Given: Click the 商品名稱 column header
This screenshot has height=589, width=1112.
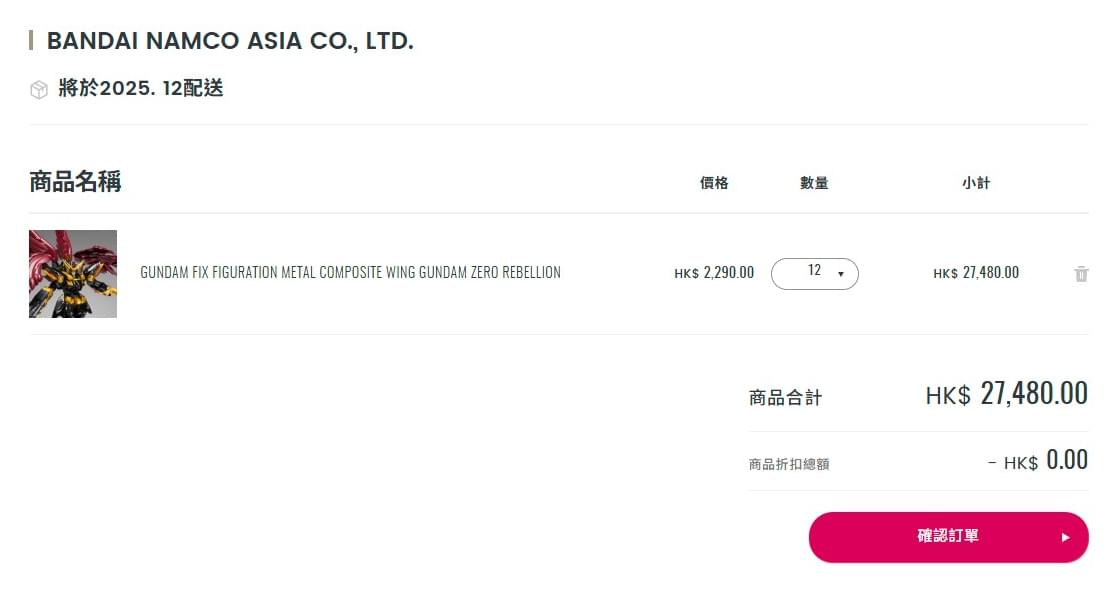Looking at the screenshot, I should [x=75, y=181].
